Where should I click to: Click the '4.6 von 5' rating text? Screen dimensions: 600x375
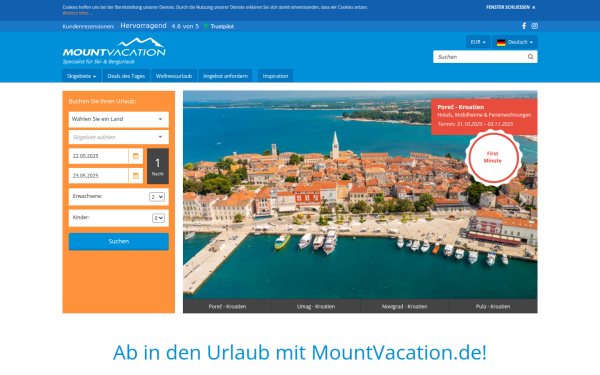click(x=185, y=26)
